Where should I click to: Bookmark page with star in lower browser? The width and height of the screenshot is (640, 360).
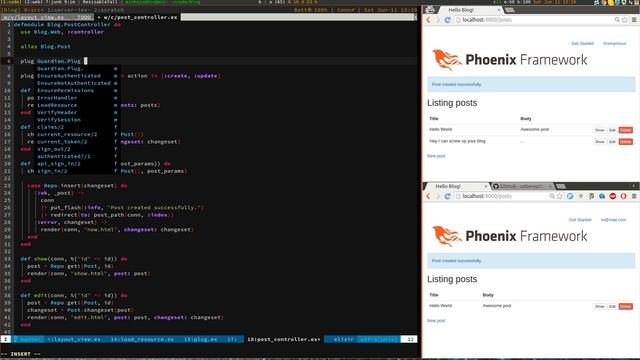tap(560, 196)
